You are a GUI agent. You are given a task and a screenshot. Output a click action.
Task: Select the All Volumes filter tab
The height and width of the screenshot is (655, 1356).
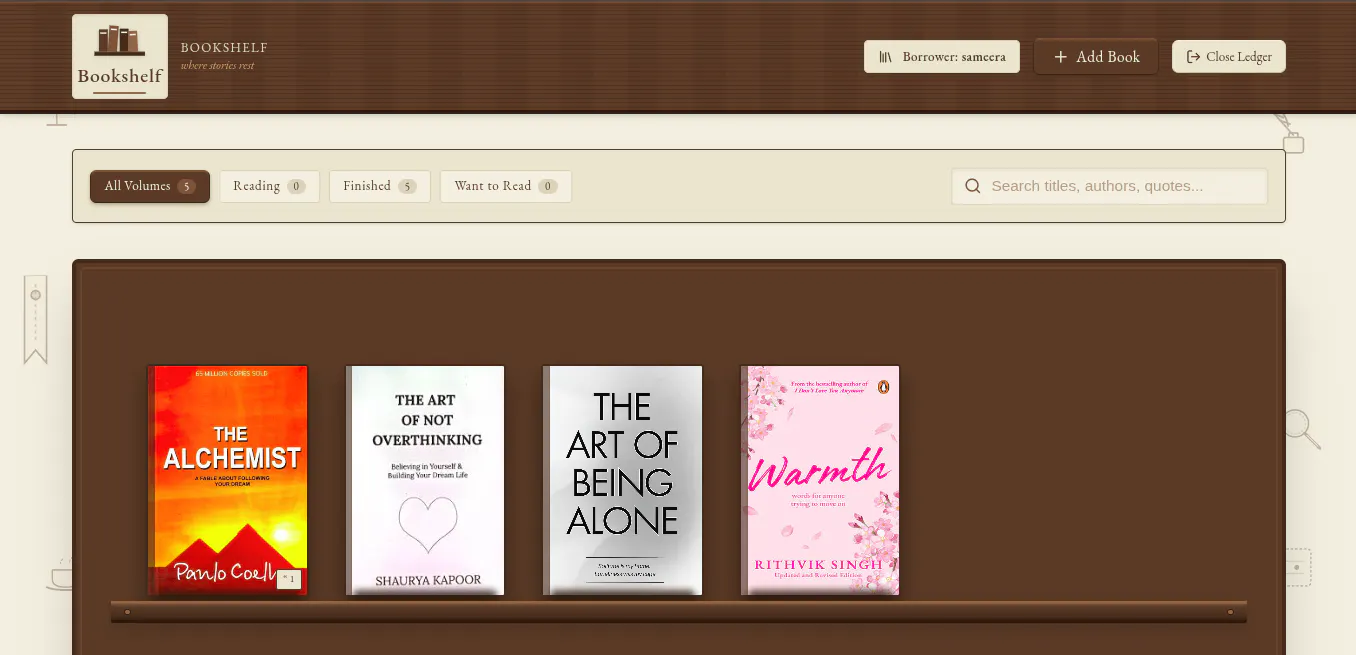point(150,186)
